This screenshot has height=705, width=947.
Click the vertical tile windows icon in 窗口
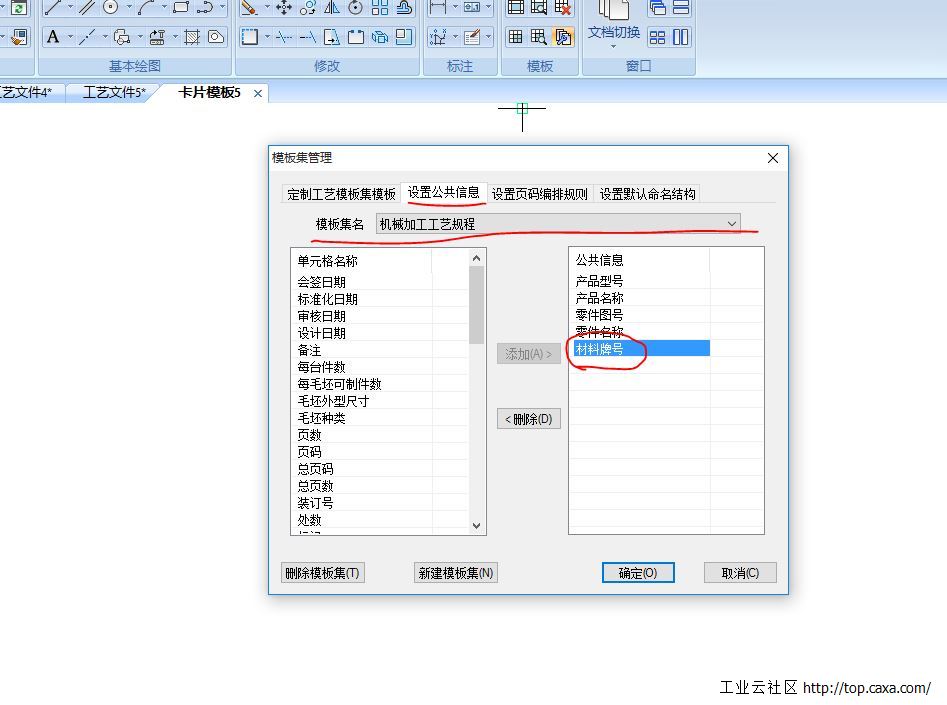pyautogui.click(x=681, y=37)
